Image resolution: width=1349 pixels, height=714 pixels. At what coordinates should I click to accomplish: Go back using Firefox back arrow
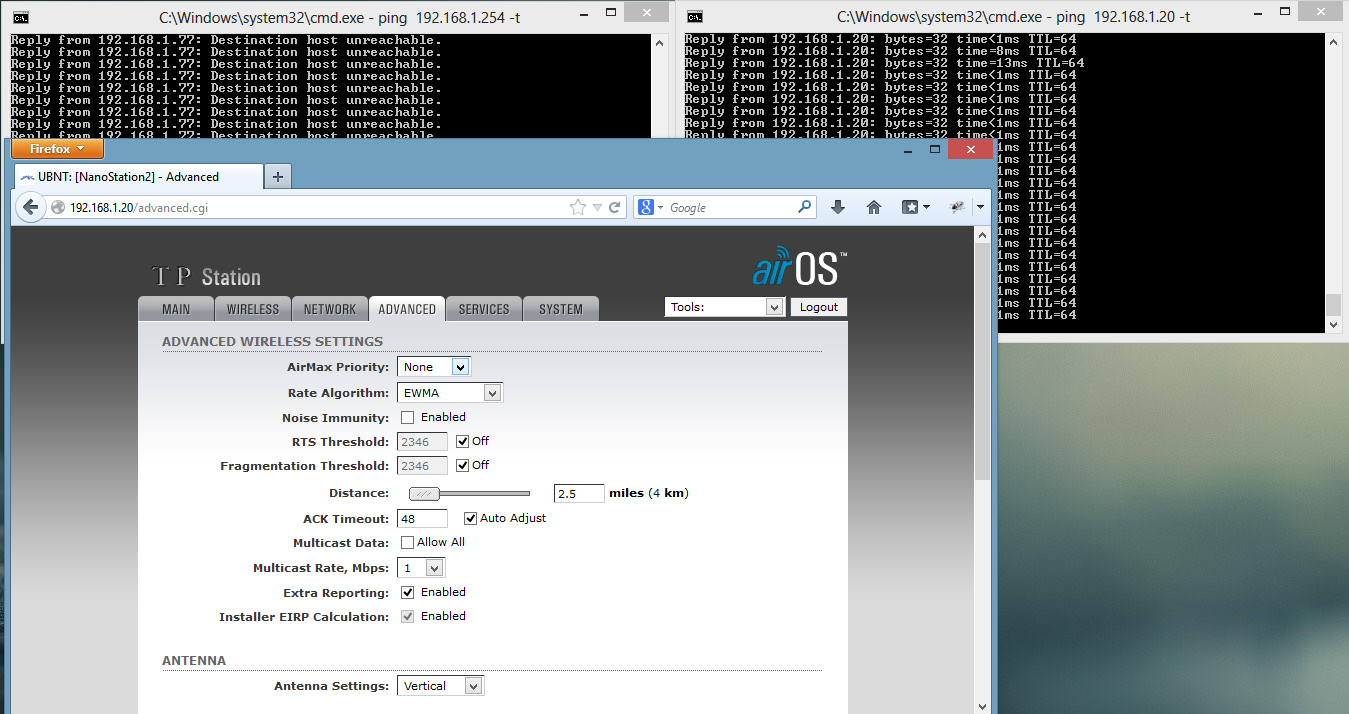[x=30, y=207]
